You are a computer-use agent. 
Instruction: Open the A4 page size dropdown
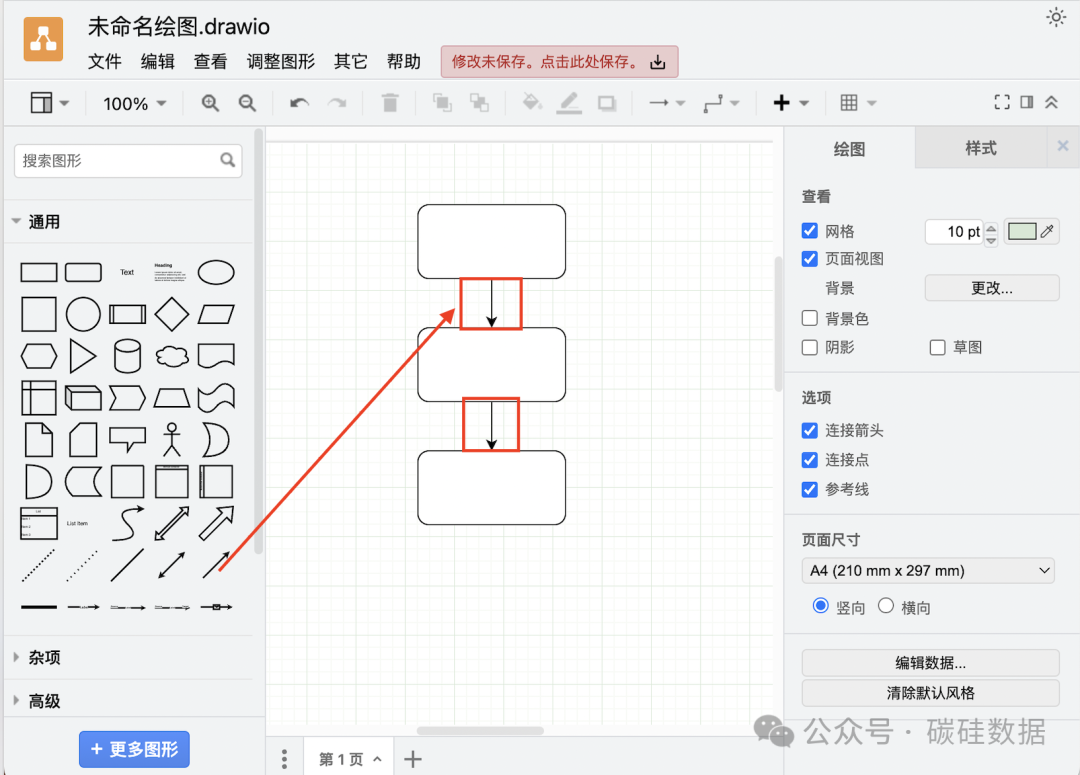click(x=928, y=570)
